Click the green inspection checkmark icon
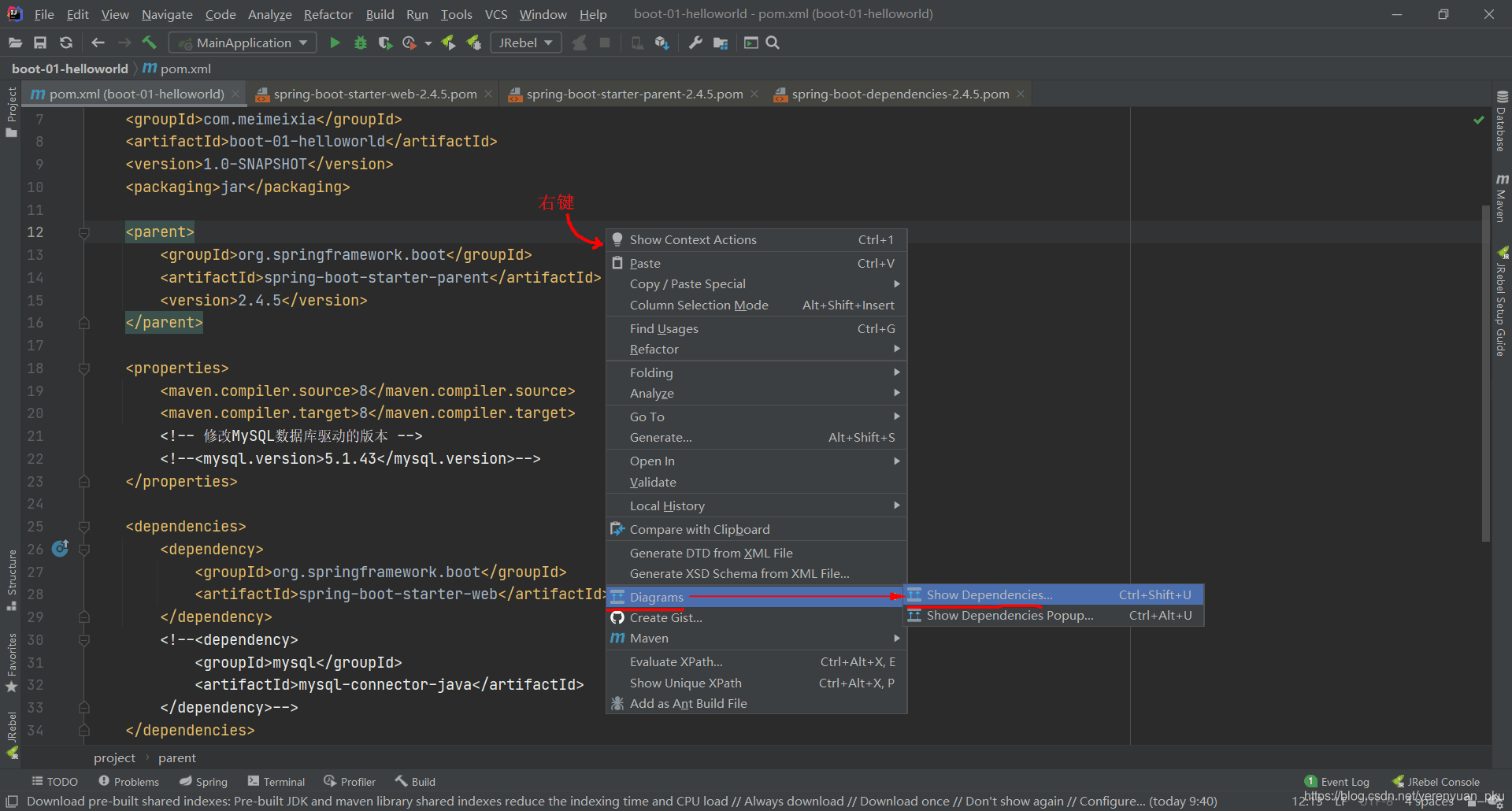Viewport: 1512px width, 811px height. point(1479,120)
